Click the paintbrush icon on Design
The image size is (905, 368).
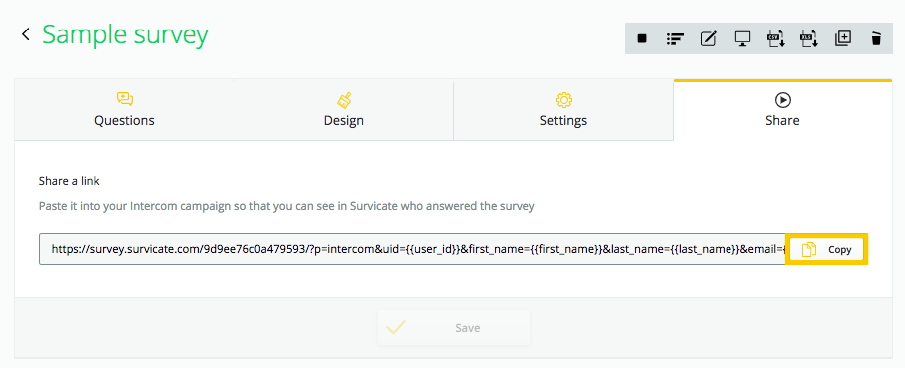click(x=345, y=100)
